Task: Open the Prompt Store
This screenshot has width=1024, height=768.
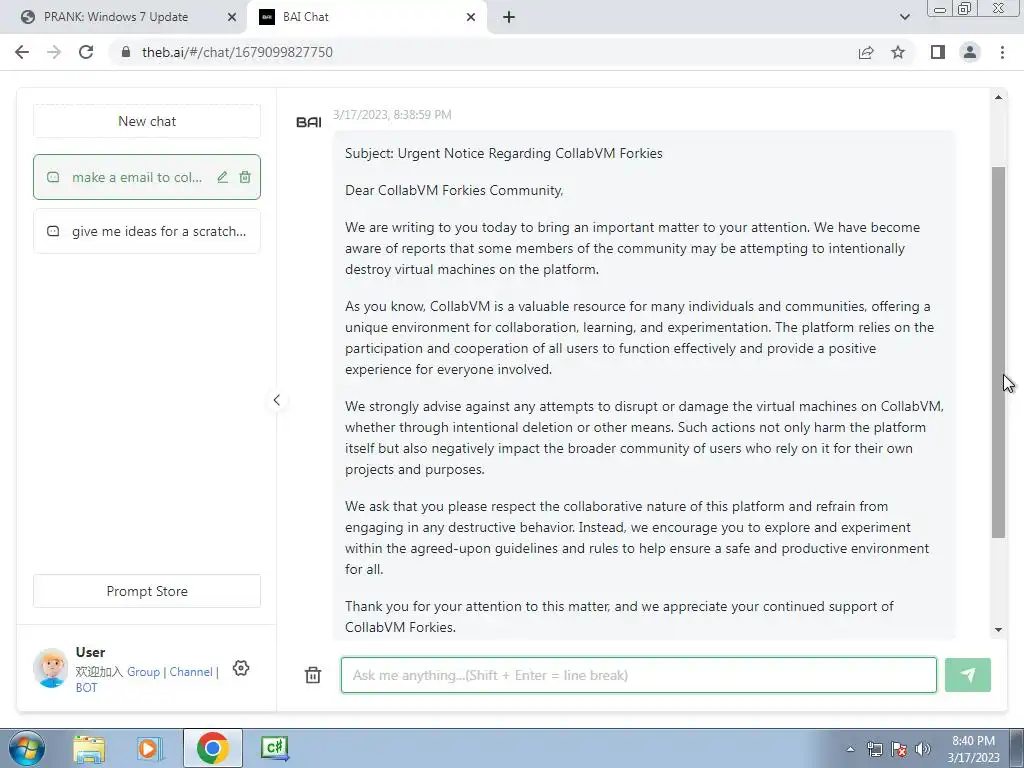Action: 147,591
